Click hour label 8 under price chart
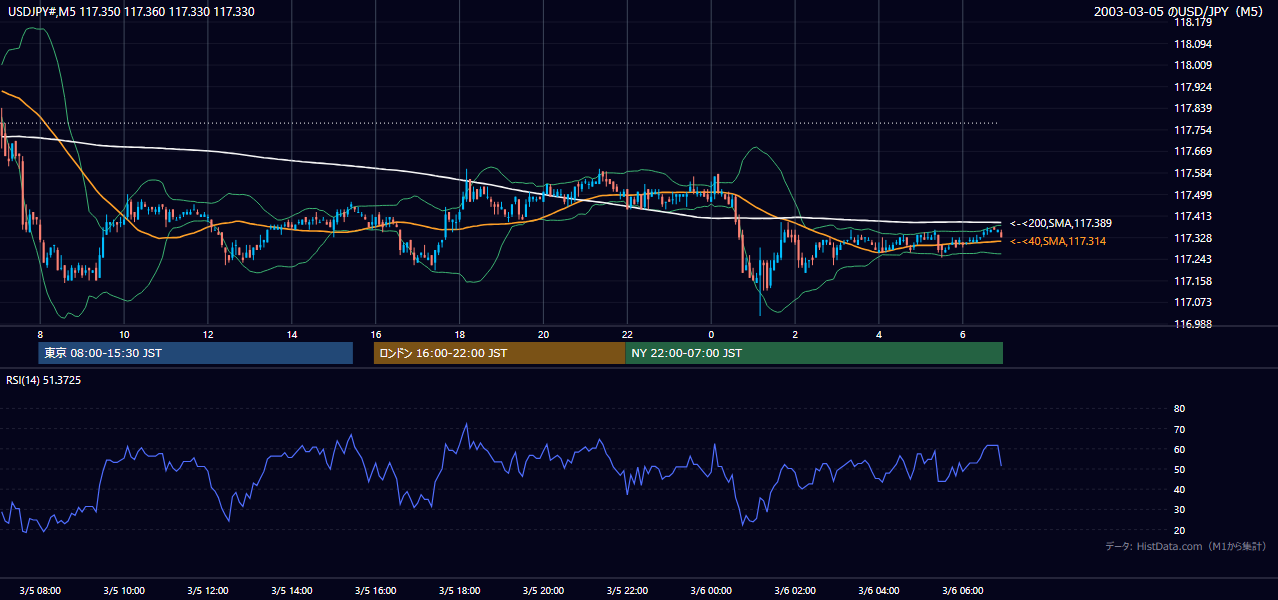The height and width of the screenshot is (600, 1278). tap(40, 334)
